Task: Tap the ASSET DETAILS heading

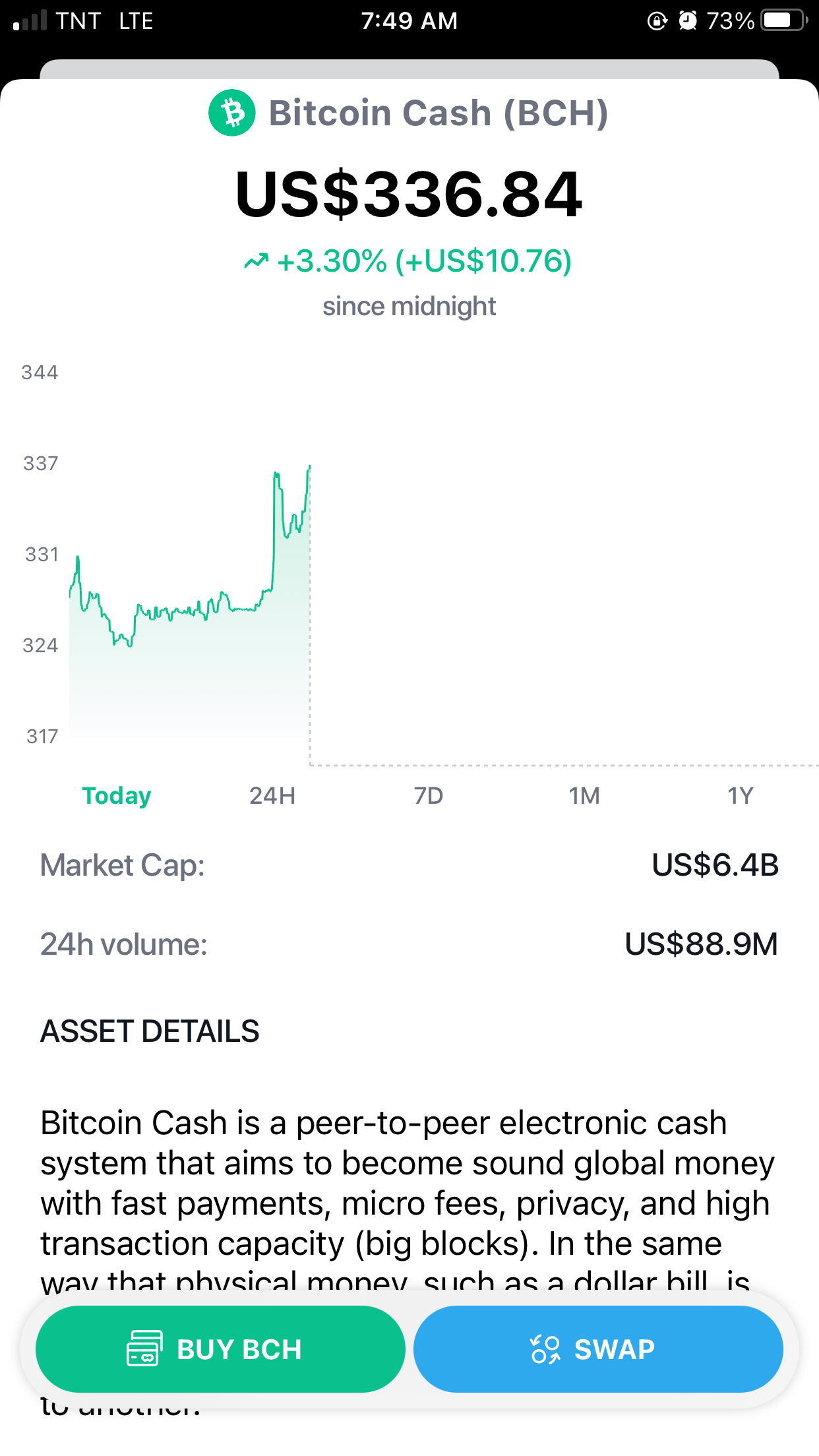Action: [150, 1031]
